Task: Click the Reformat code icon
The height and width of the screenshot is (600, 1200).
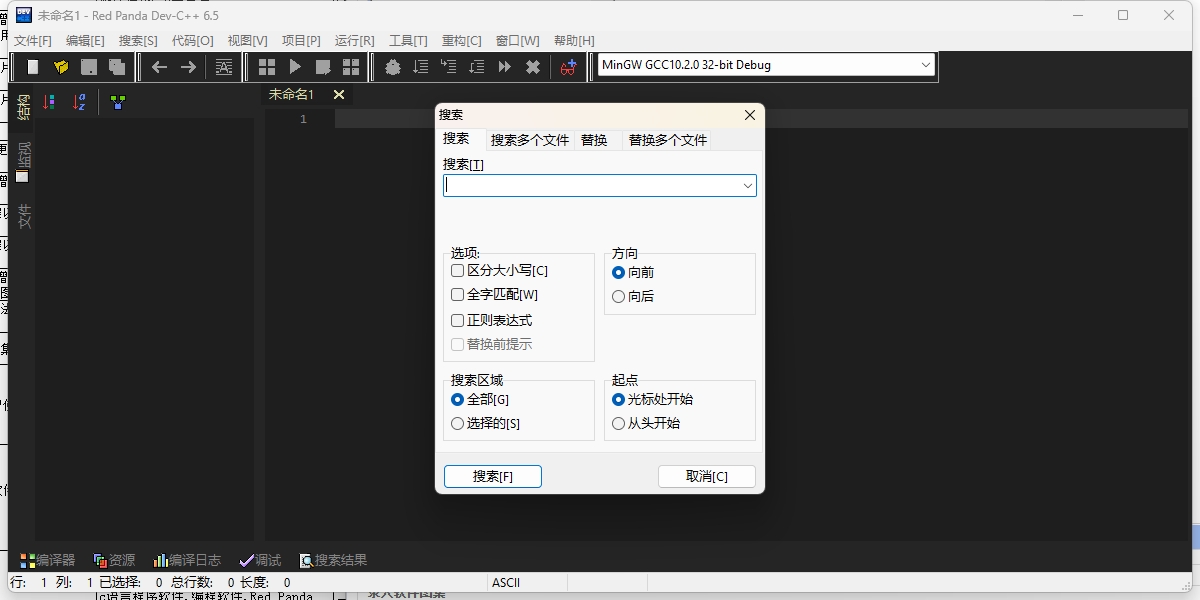Action: click(224, 67)
